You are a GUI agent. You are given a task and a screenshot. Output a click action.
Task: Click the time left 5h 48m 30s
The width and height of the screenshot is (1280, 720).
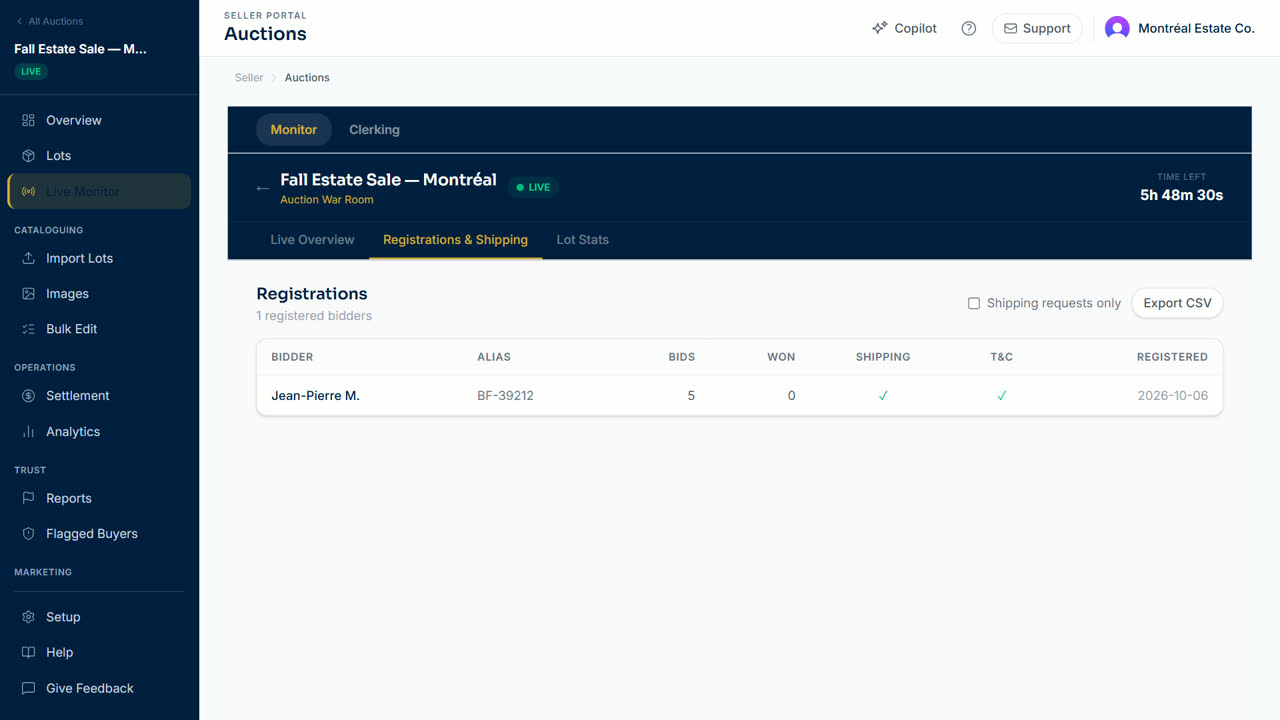click(x=1181, y=195)
